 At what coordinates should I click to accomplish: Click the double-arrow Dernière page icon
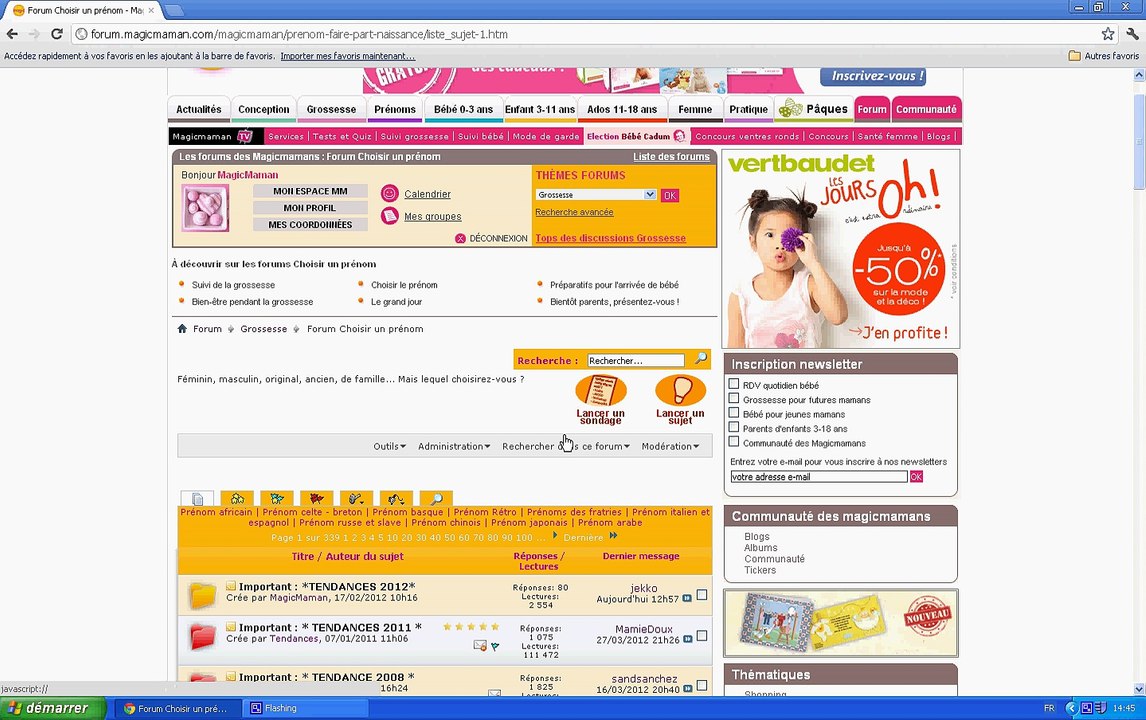tap(613, 536)
